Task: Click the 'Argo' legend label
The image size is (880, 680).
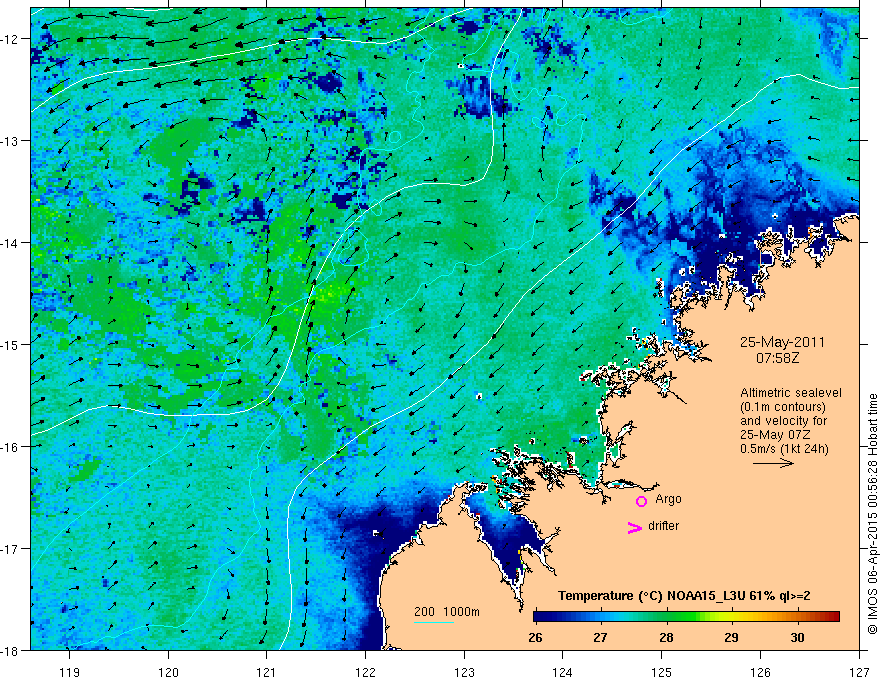Action: click(x=668, y=499)
